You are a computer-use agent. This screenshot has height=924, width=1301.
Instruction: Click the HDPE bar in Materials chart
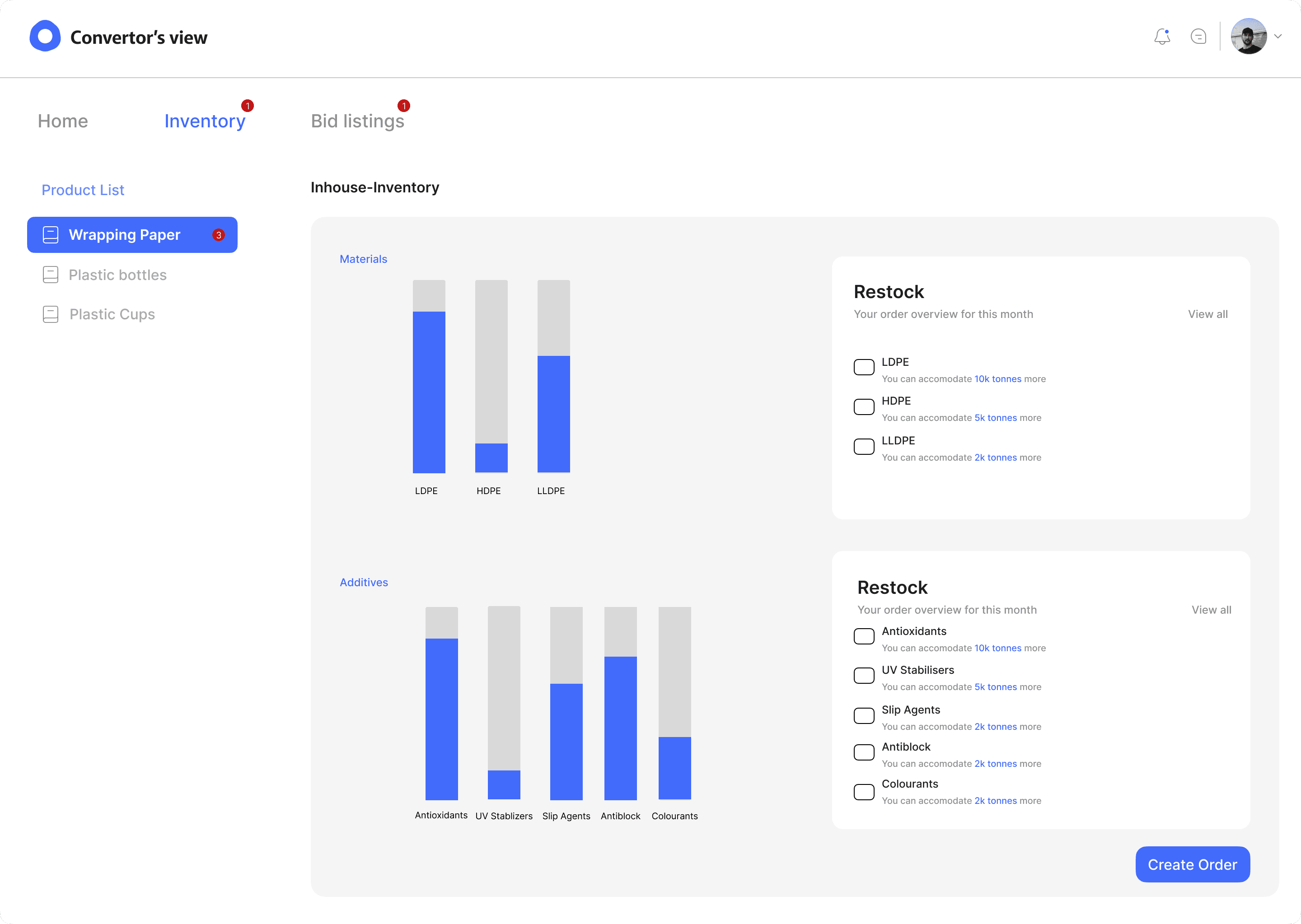[x=491, y=457]
